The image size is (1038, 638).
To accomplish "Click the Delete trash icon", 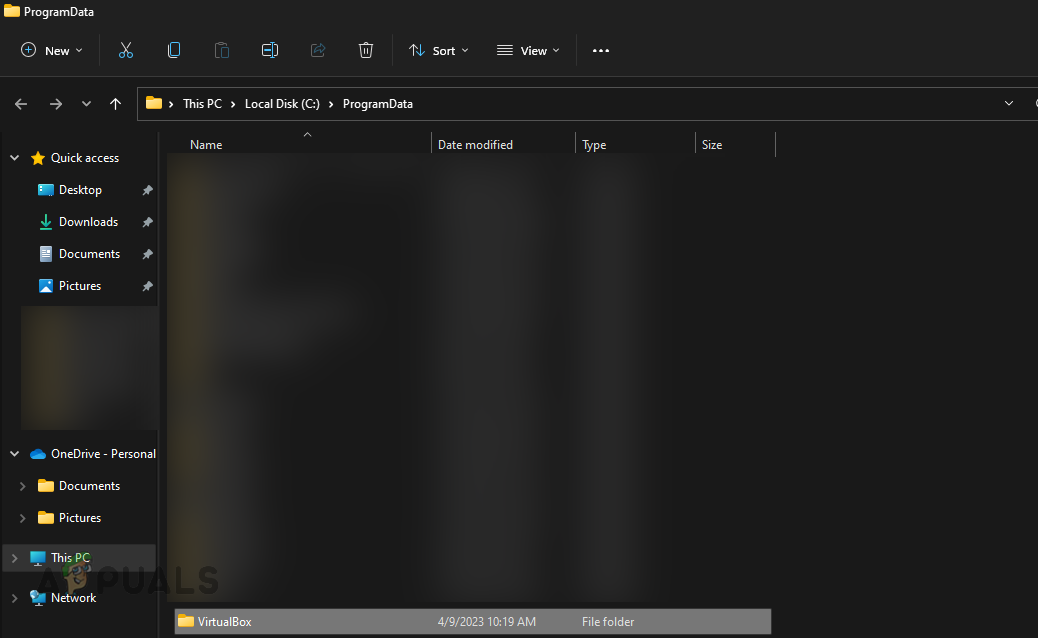I will (x=365, y=50).
